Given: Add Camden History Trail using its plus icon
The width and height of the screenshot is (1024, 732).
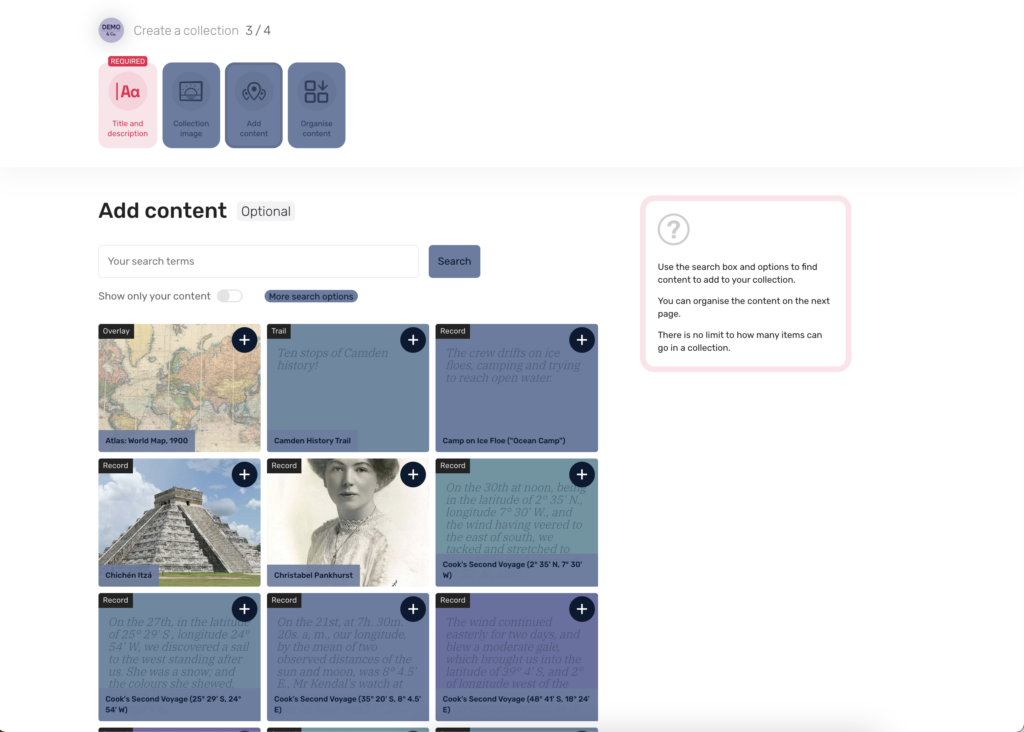Looking at the screenshot, I should coord(413,340).
